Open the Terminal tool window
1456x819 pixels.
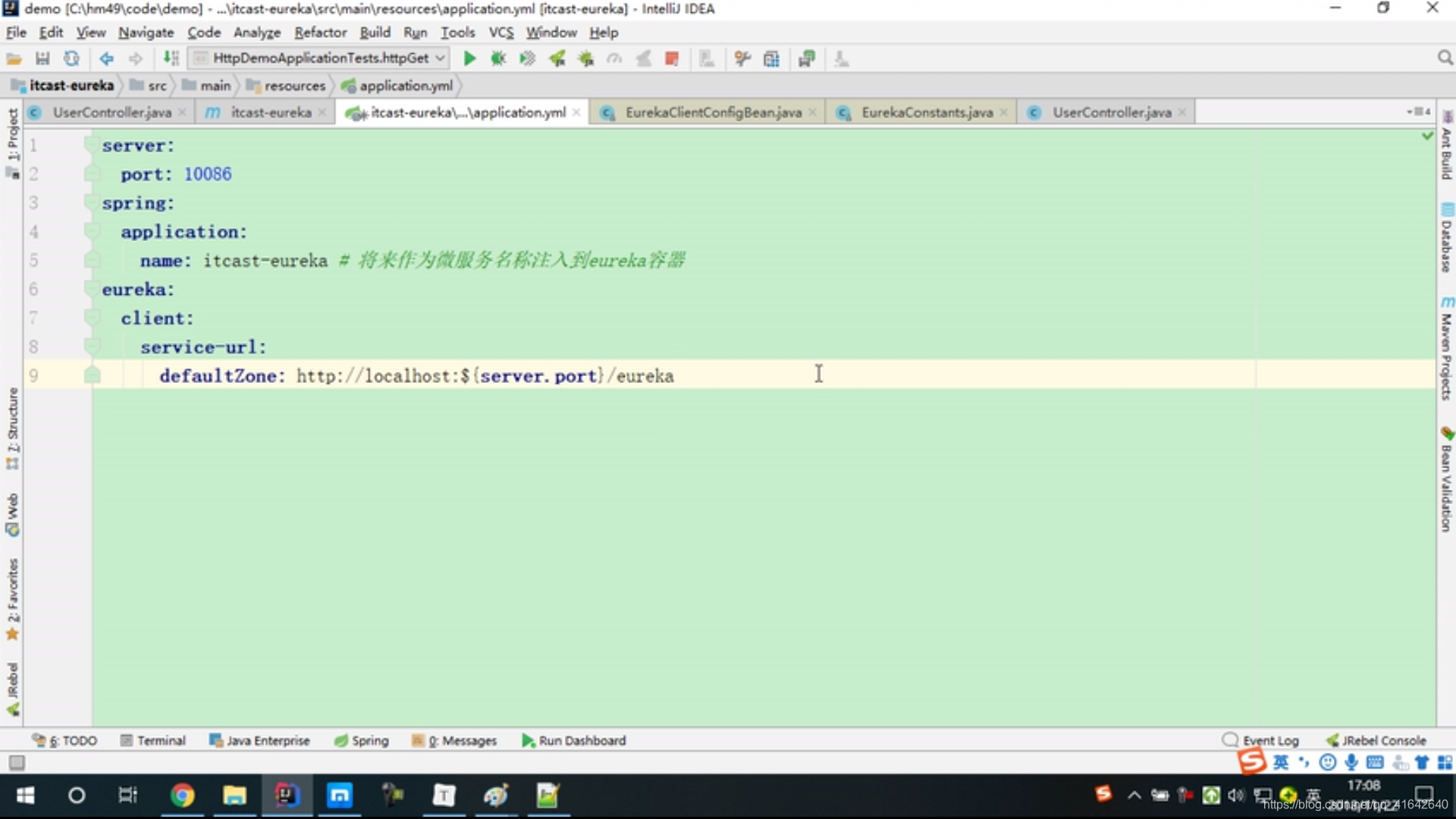(152, 741)
